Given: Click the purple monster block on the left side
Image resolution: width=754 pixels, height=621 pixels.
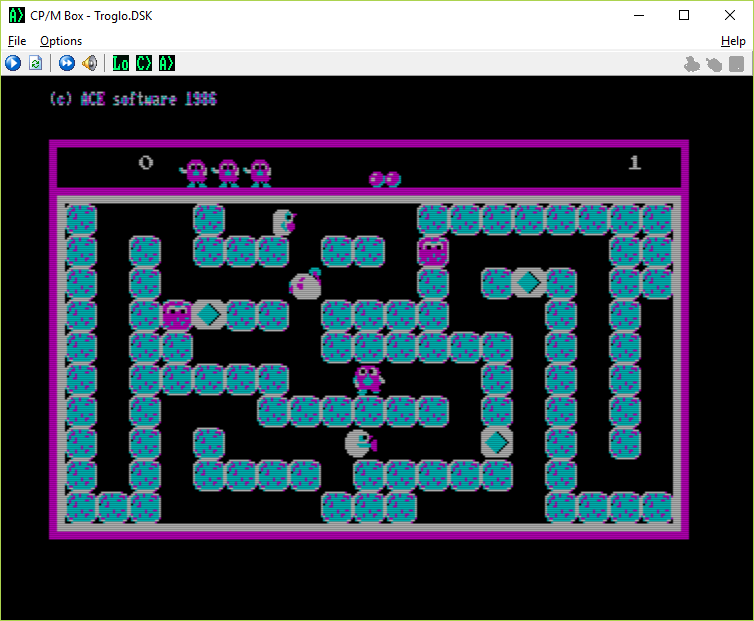Looking at the screenshot, I should click(177, 315).
